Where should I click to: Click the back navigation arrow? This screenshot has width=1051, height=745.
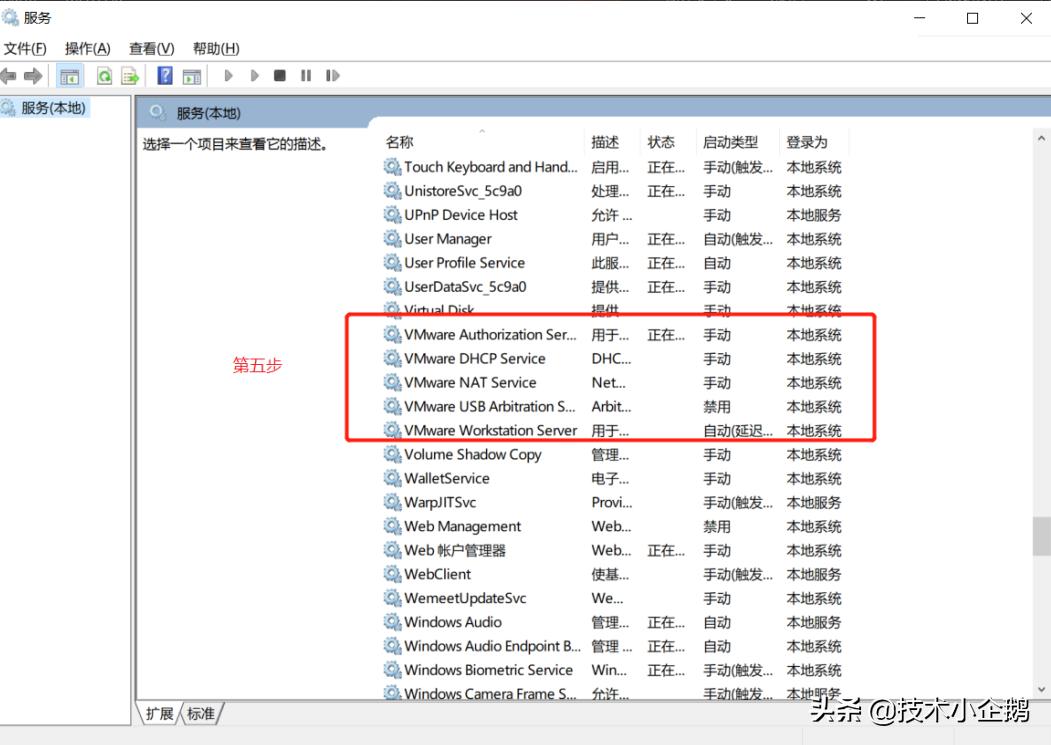(10, 75)
